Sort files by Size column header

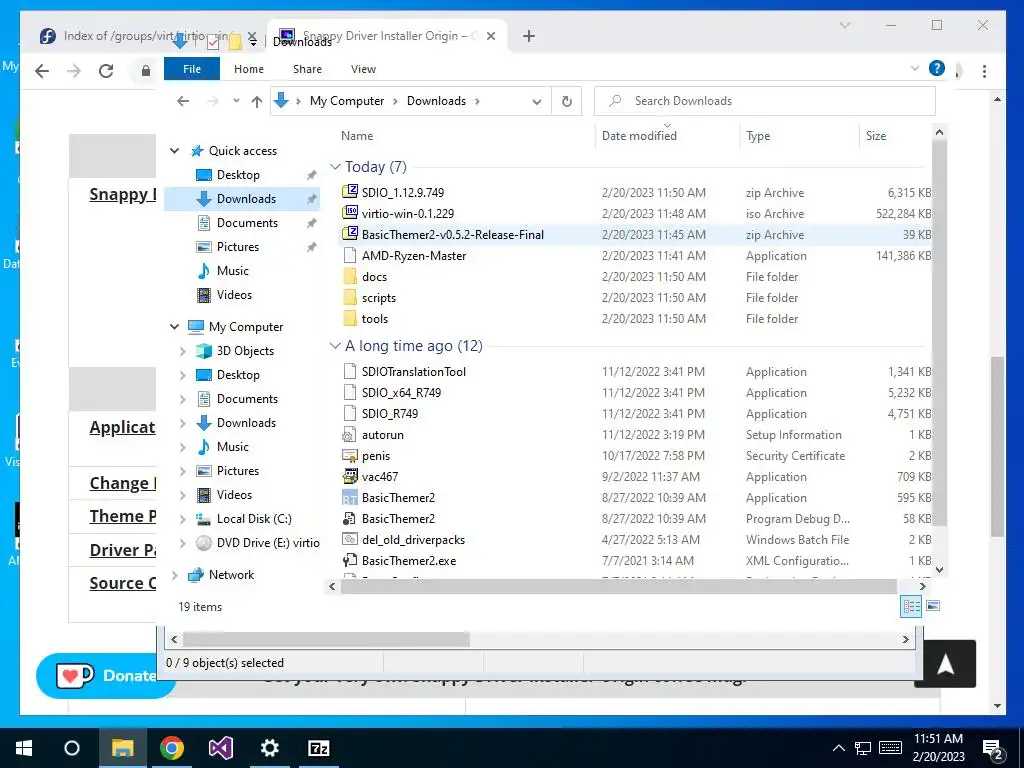pos(876,136)
